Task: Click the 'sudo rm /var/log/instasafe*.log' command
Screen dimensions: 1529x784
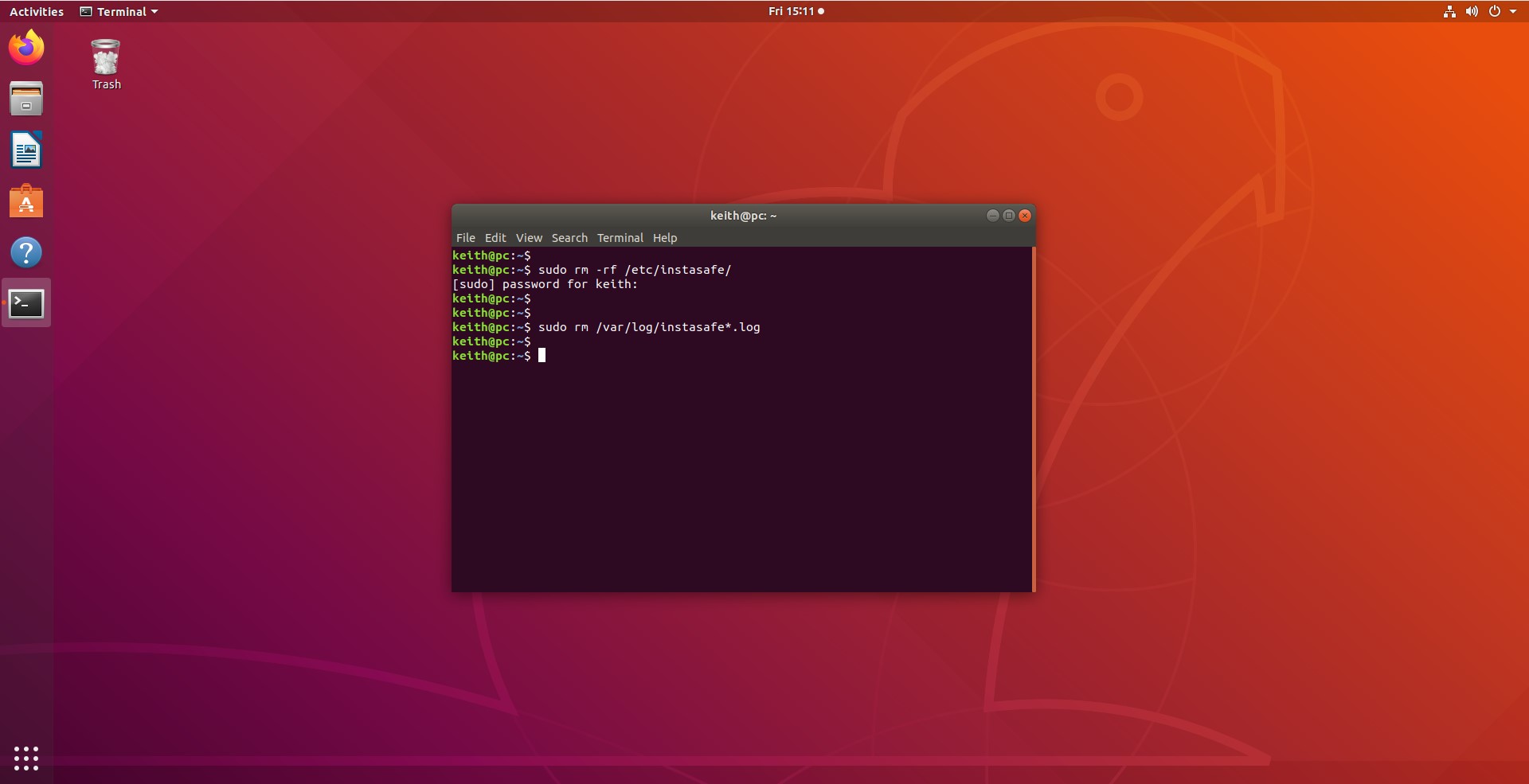Action: (x=649, y=327)
